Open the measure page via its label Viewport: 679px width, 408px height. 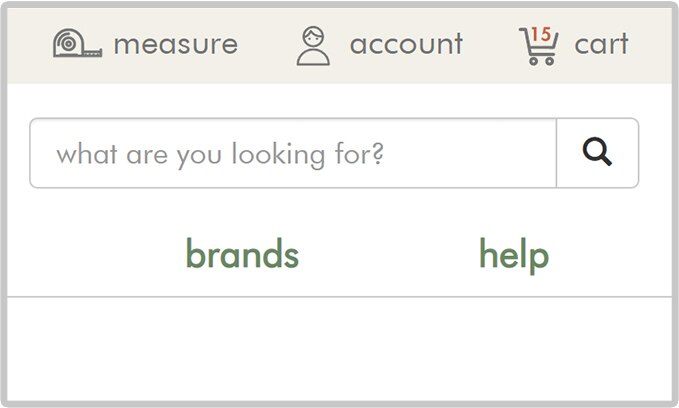[x=176, y=44]
